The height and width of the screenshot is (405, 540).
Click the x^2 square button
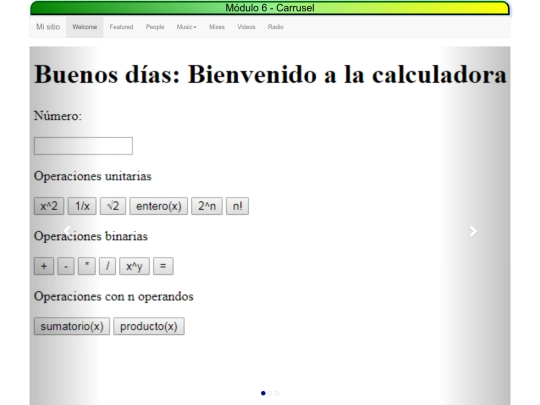coord(49,206)
